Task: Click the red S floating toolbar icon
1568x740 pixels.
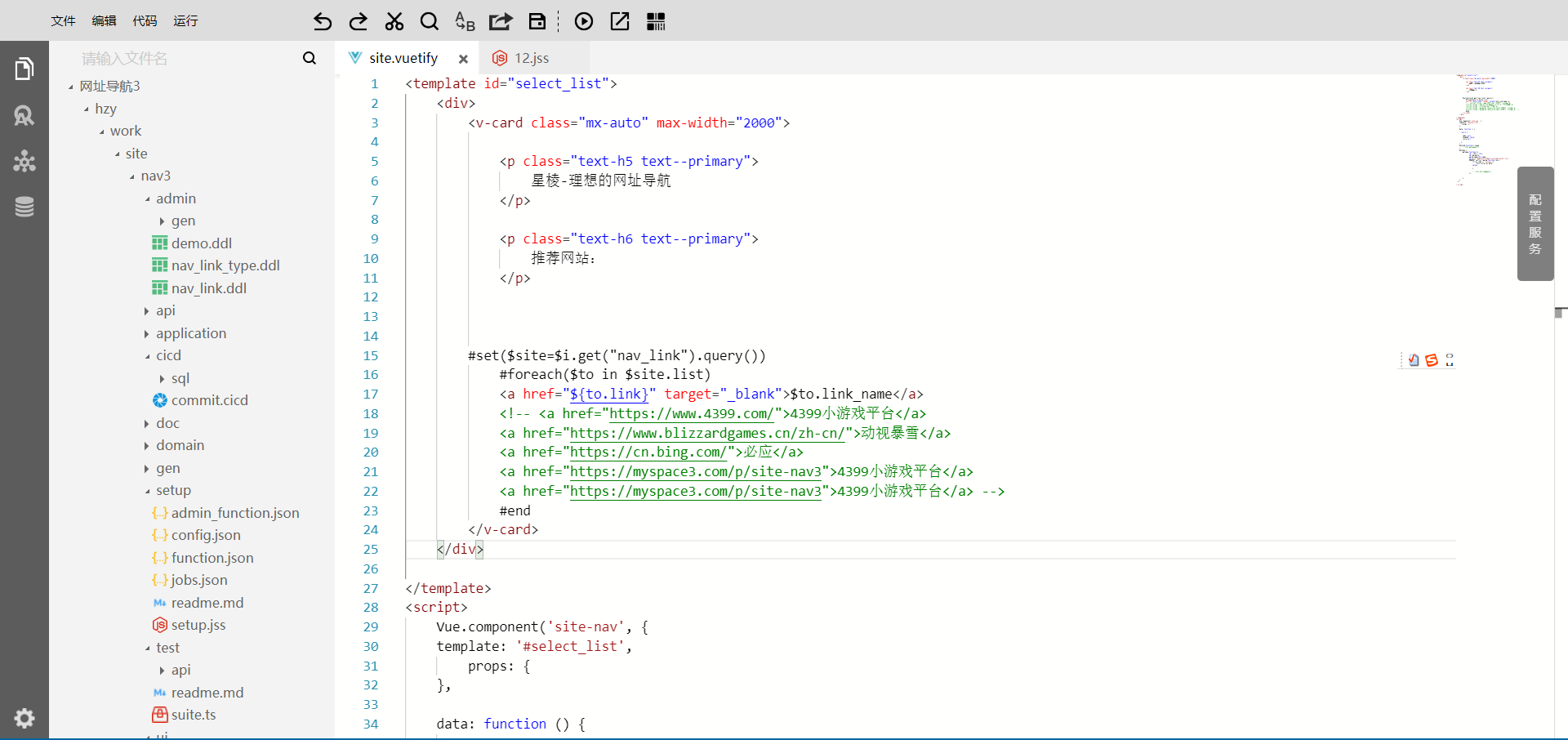Action: pos(1432,360)
